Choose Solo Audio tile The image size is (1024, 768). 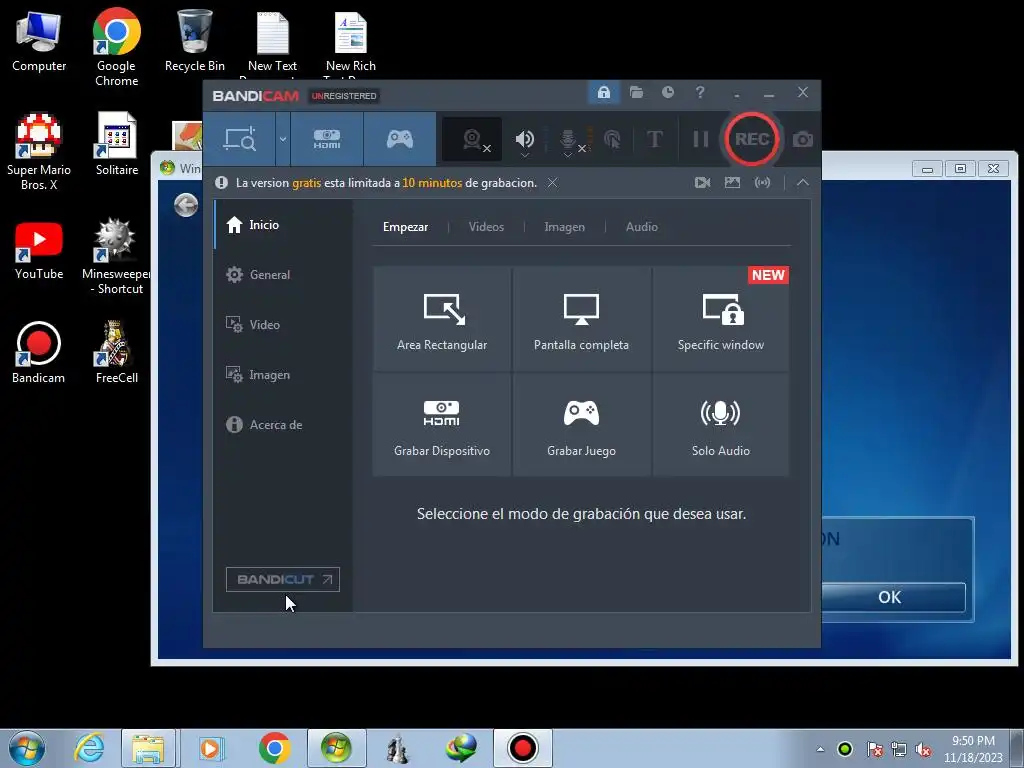[x=721, y=424]
